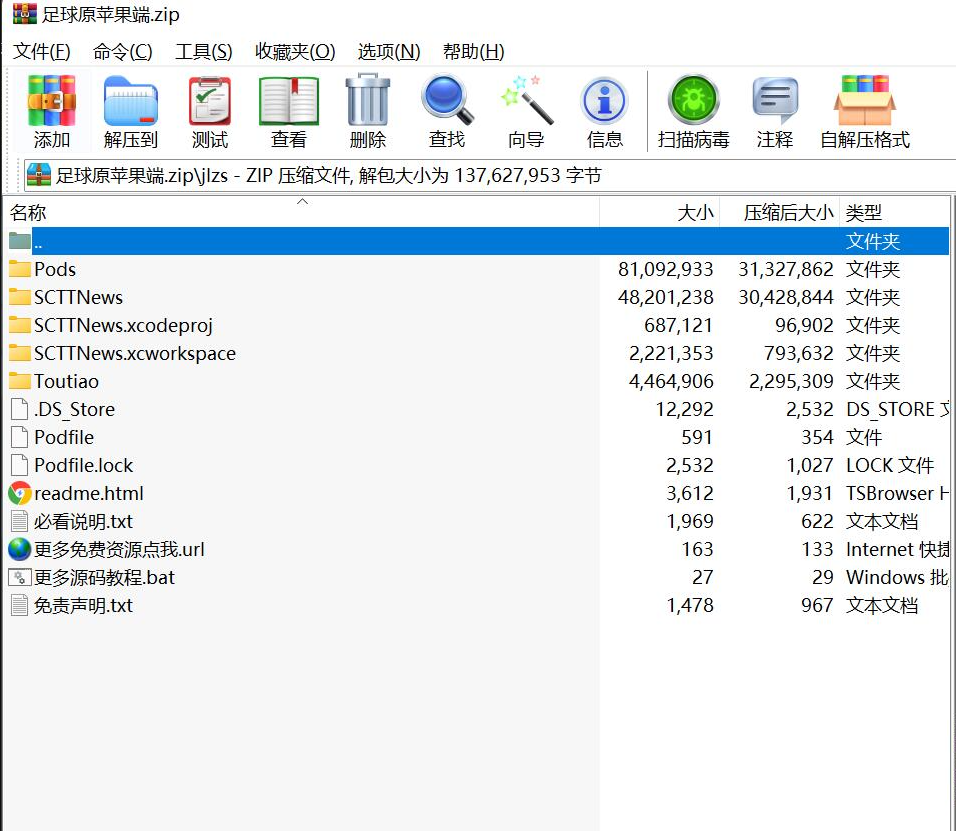Open the Find (查找) magnifier tool

pos(447,112)
